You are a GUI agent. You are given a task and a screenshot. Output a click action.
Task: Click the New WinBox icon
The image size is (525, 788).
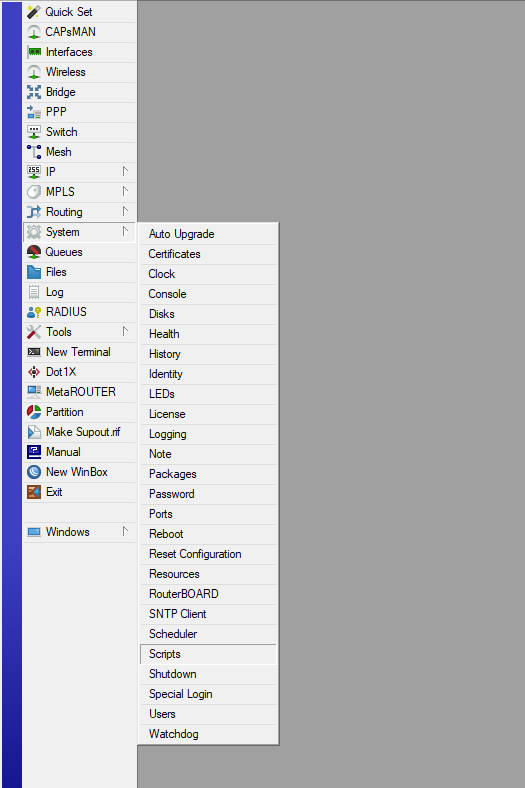[34, 472]
